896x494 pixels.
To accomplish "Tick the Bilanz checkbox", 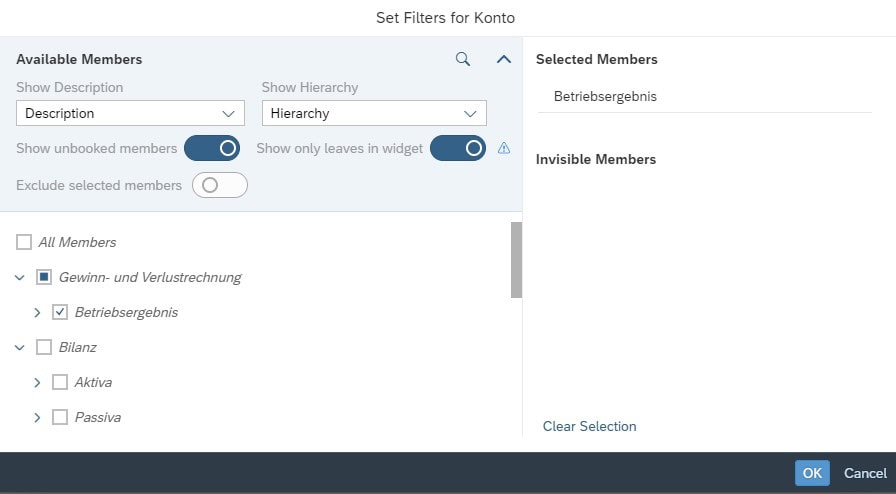I will coord(44,347).
